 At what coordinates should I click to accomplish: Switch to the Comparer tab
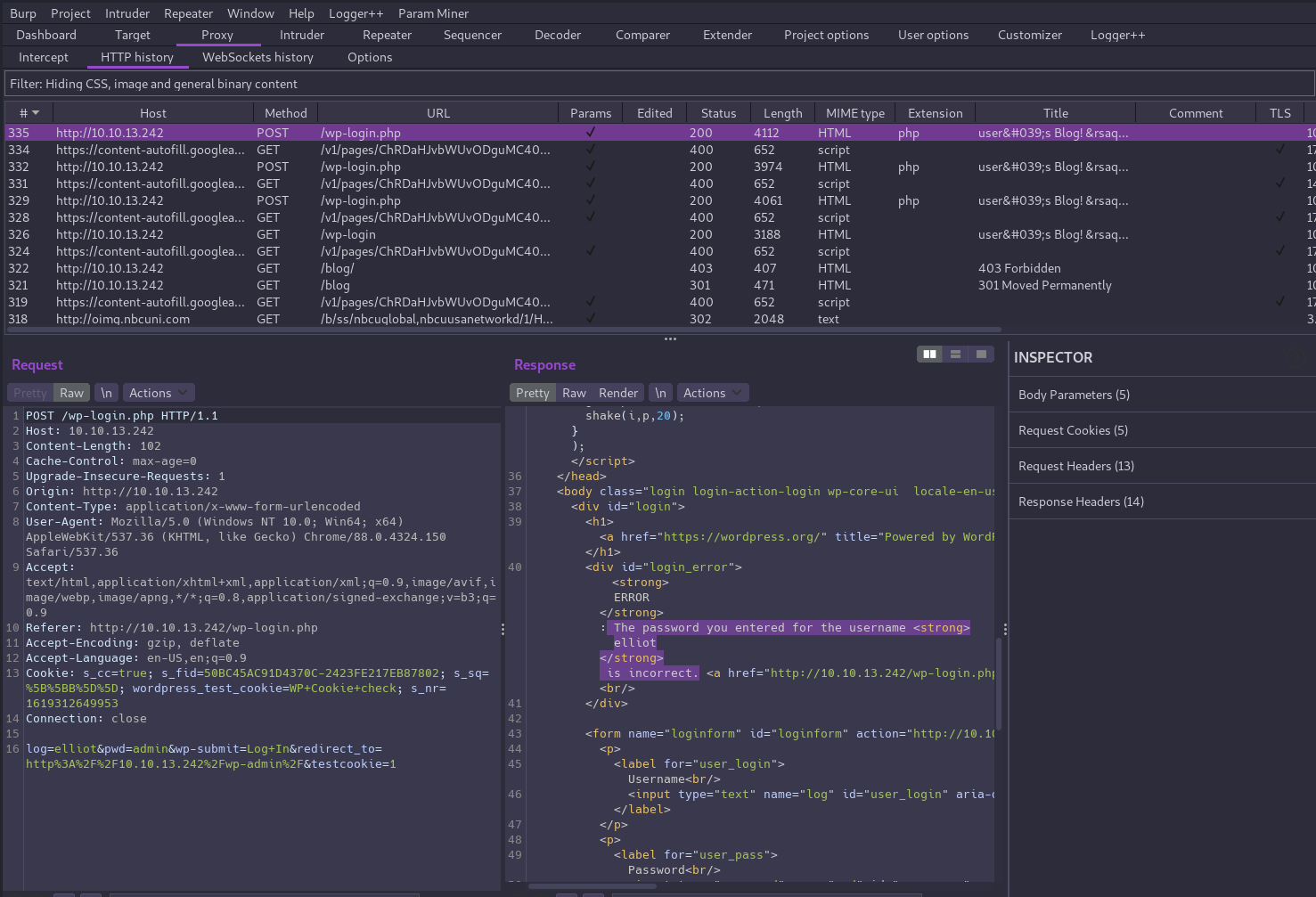tap(642, 35)
